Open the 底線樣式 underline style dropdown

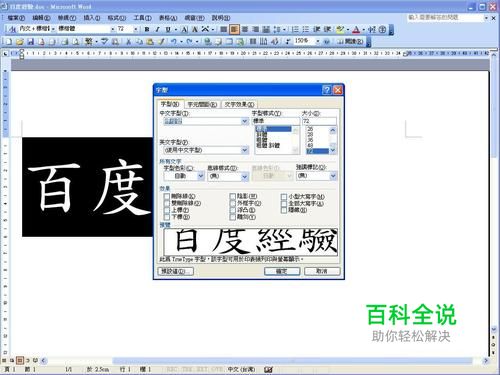pyautogui.click(x=245, y=176)
